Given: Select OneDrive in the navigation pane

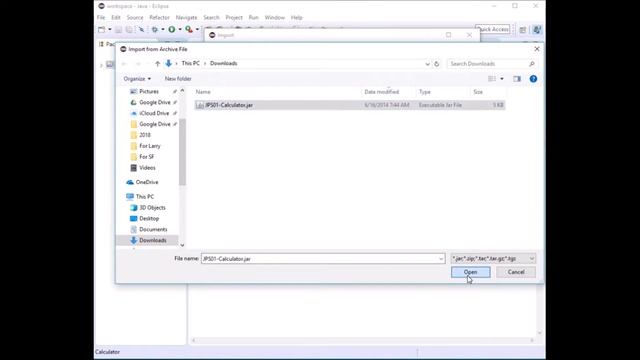Looking at the screenshot, I should coord(142,182).
